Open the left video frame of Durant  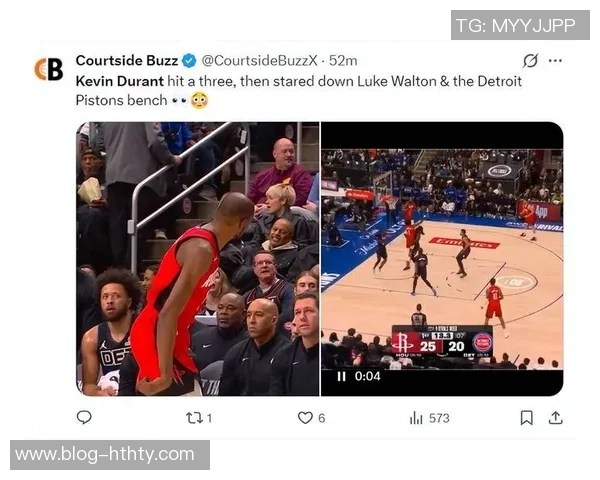pyautogui.click(x=198, y=259)
